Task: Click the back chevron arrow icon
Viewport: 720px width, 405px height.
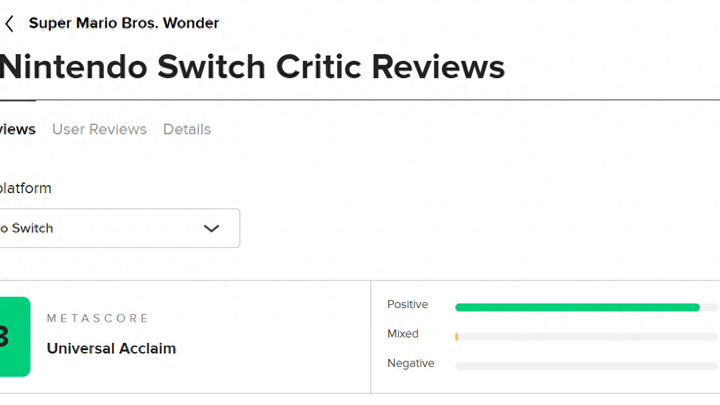Action: [x=10, y=23]
